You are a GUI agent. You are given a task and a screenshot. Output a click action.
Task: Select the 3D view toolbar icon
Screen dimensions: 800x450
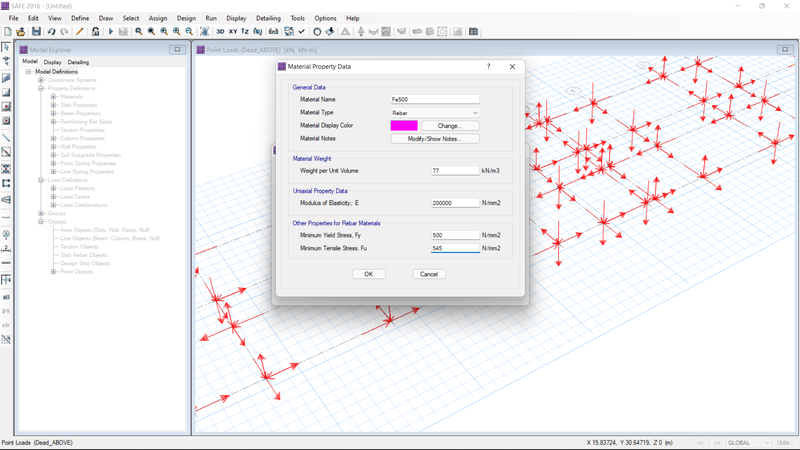pos(220,32)
